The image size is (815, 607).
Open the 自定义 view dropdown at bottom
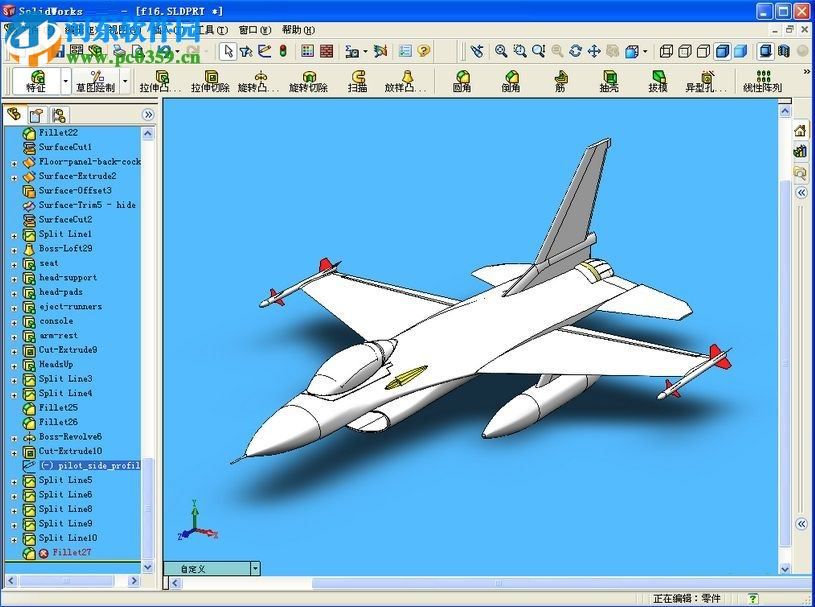pyautogui.click(x=255, y=567)
